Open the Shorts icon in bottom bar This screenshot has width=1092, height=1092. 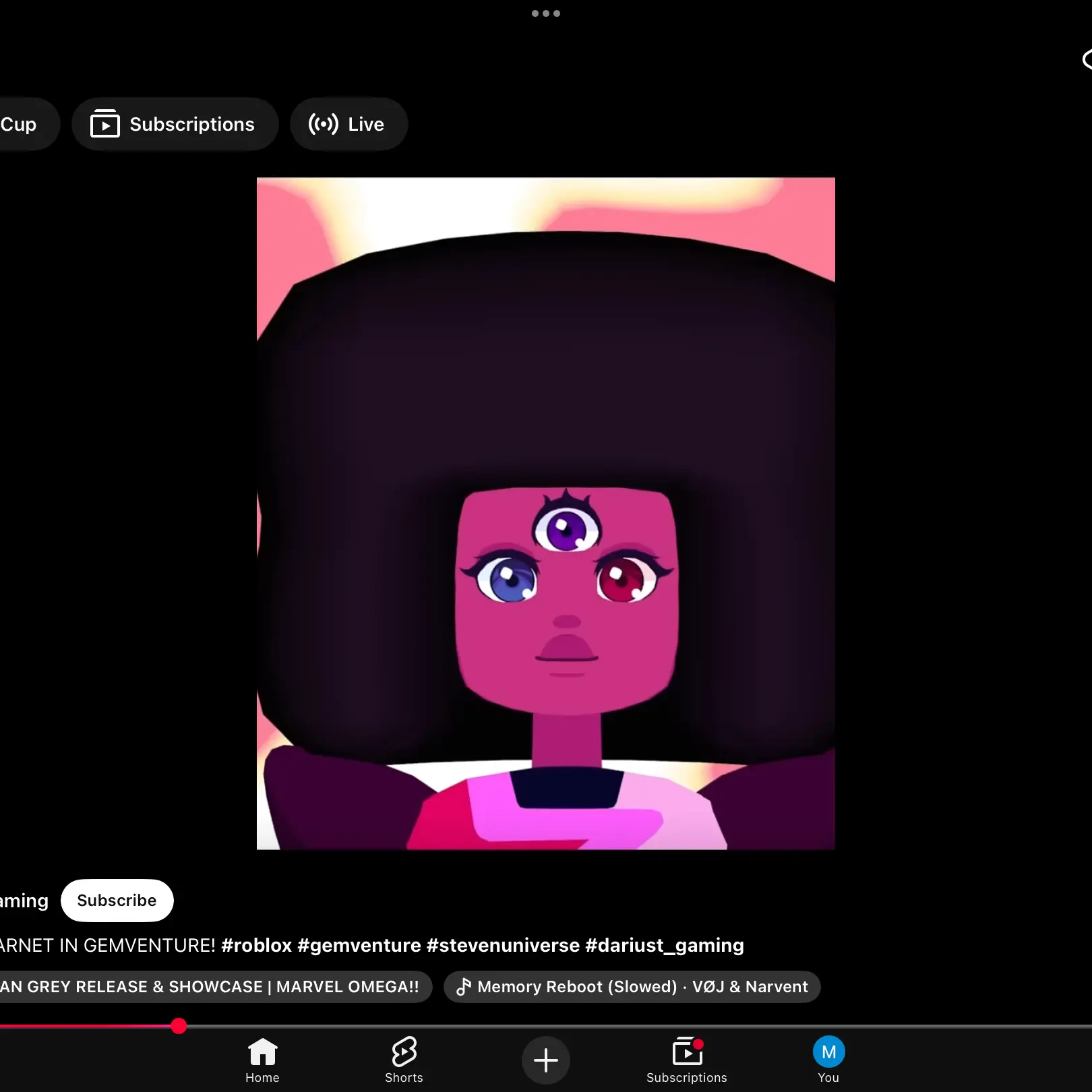click(404, 1052)
